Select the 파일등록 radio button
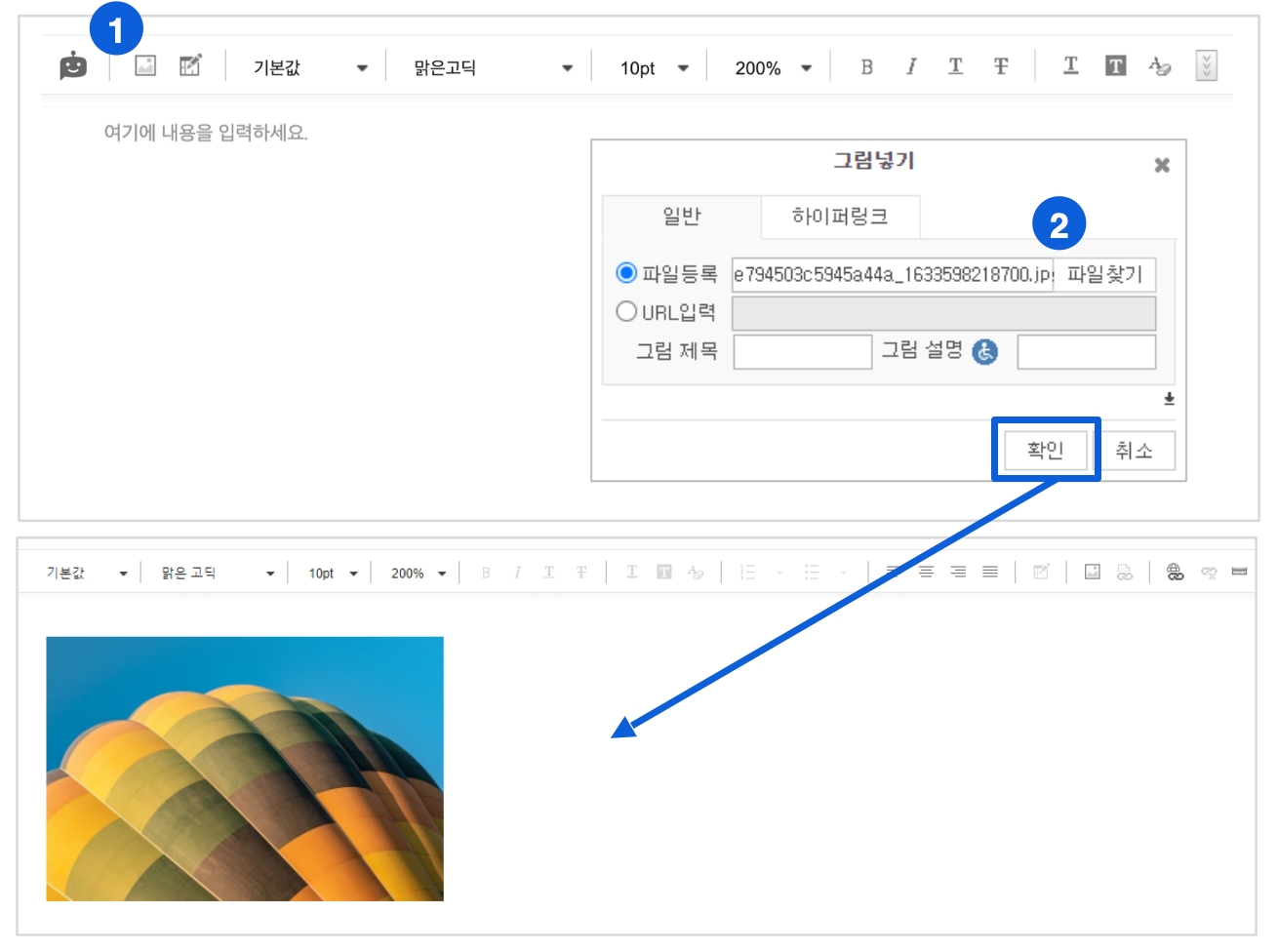Screen dimensions: 1278x952 point(626,273)
